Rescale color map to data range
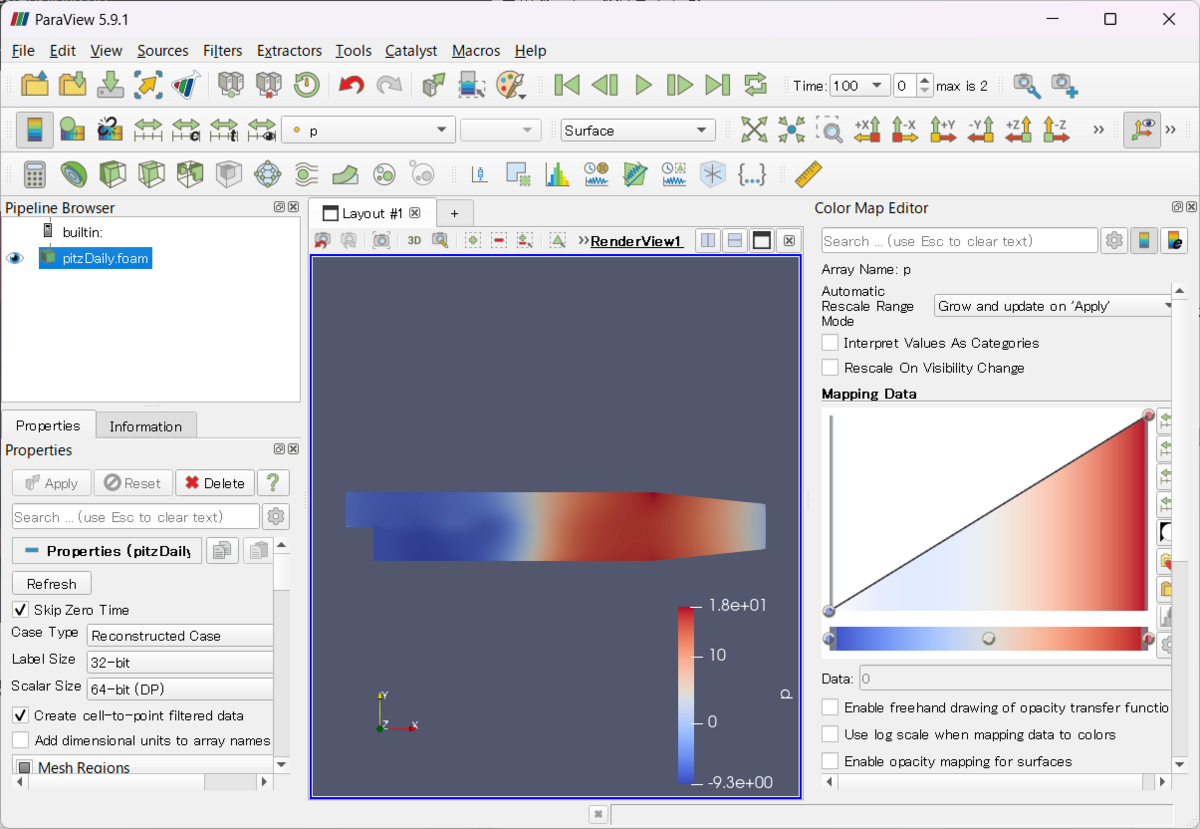1200x829 pixels. pos(149,130)
